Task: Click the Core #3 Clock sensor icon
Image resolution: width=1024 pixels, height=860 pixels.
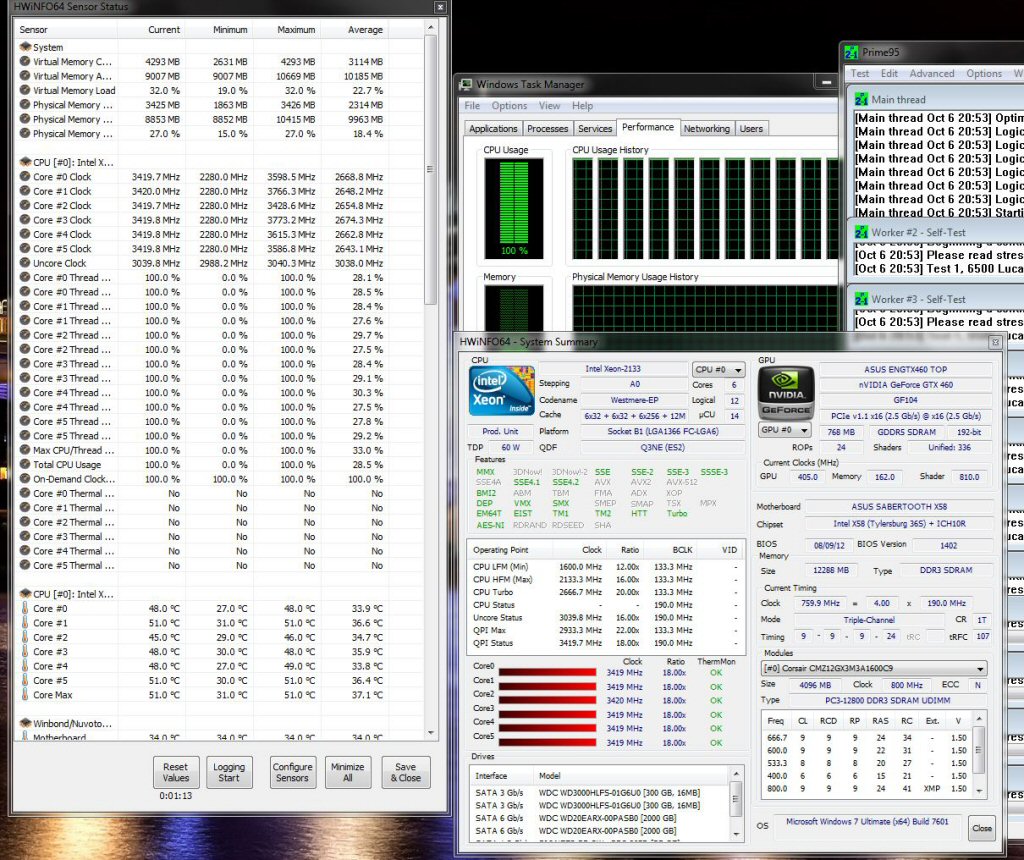Action: [x=25, y=219]
